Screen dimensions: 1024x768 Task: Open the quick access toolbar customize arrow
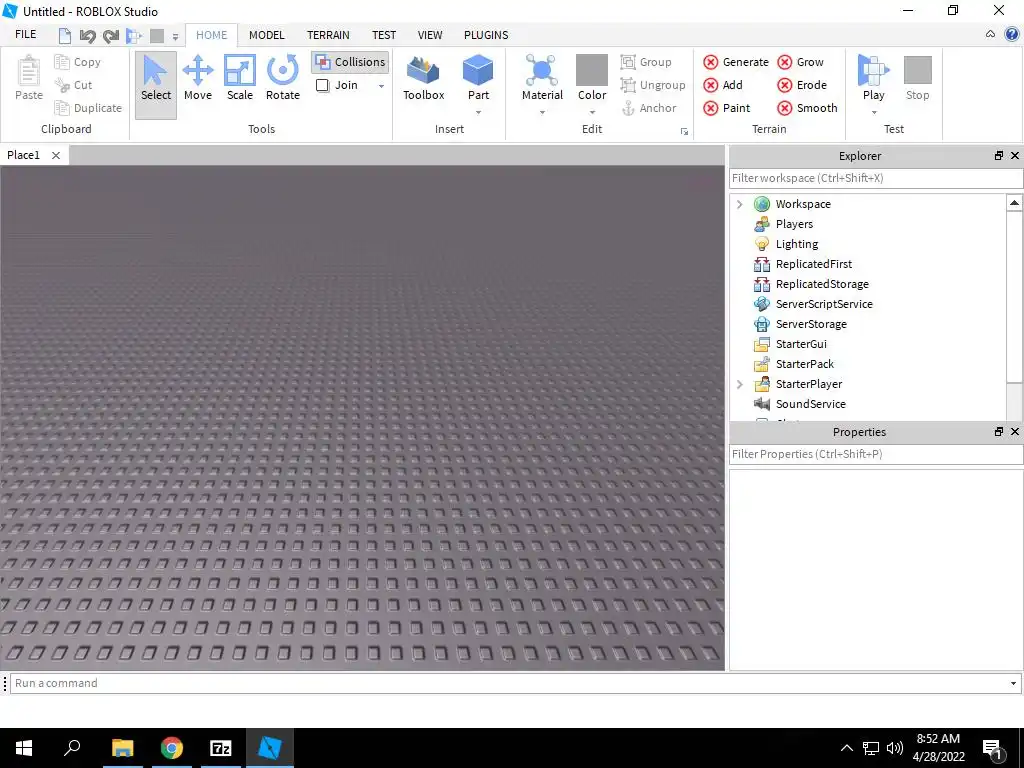tap(175, 37)
